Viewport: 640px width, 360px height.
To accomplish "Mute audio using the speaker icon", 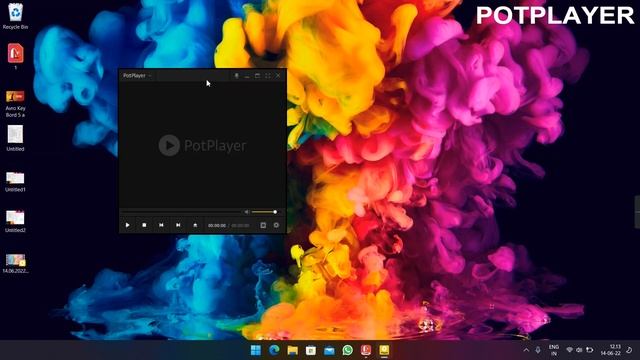I will 247,212.
